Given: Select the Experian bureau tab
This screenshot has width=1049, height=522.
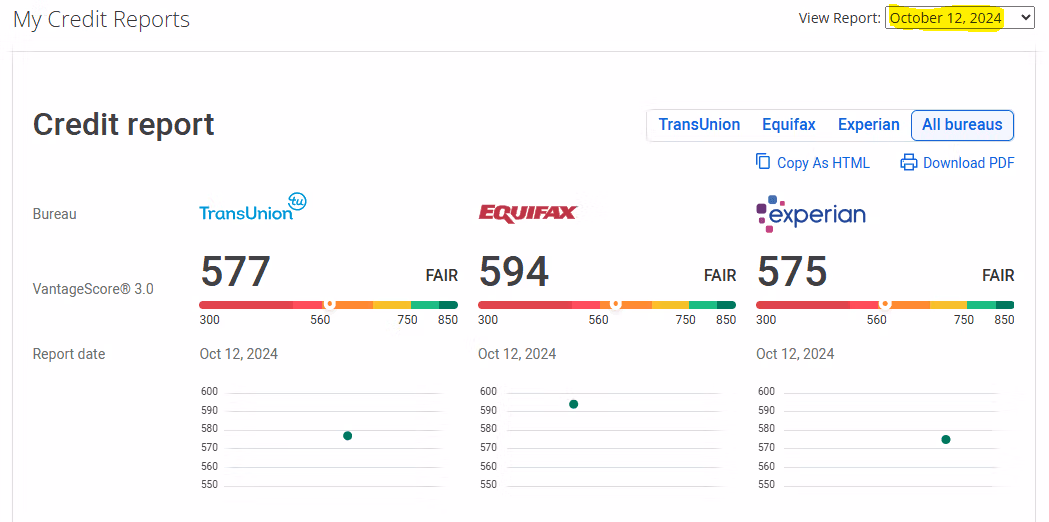Looking at the screenshot, I should tap(868, 125).
